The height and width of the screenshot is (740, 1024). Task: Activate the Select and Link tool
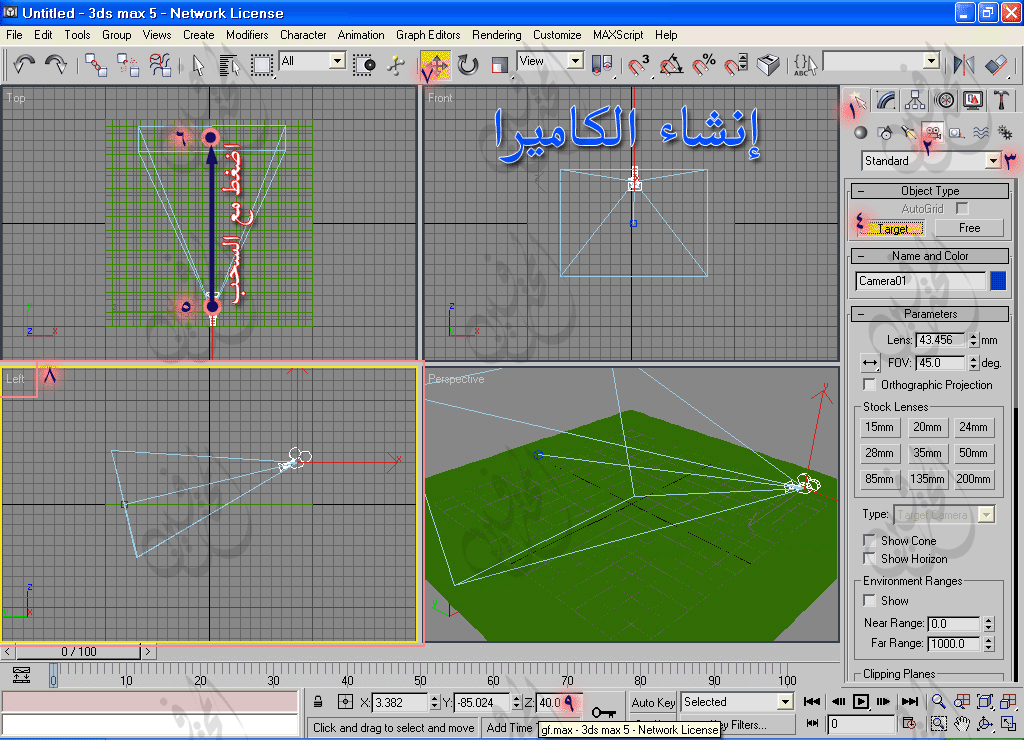(96, 65)
